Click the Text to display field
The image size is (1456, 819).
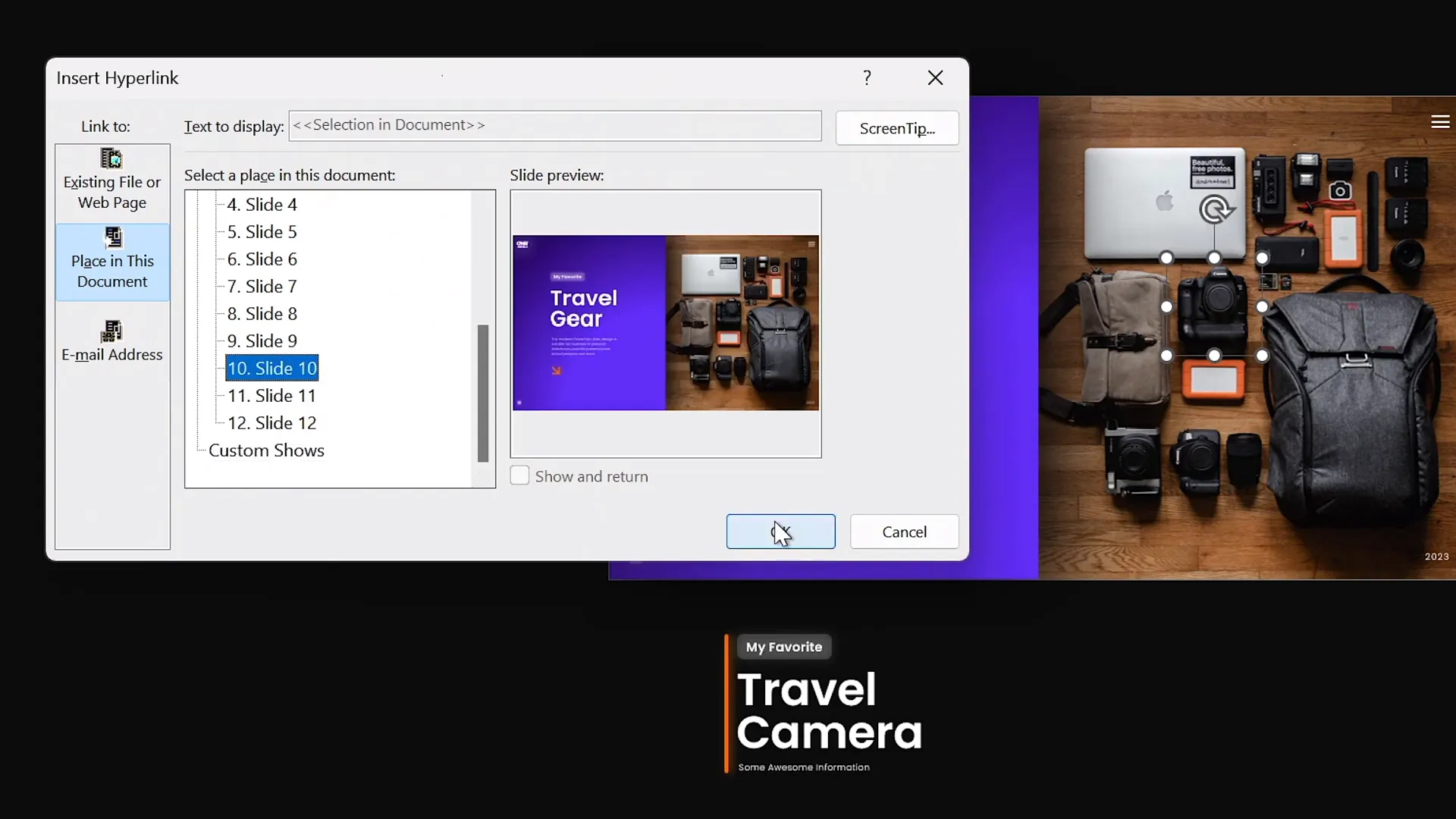tap(554, 126)
